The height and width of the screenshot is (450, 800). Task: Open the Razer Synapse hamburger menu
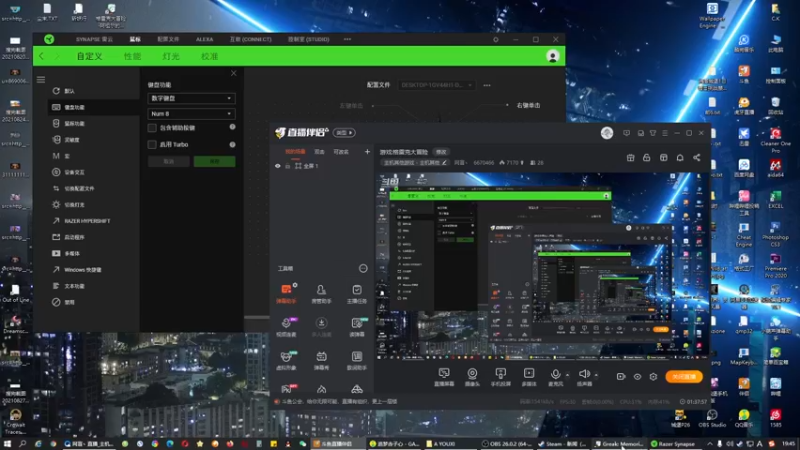pyautogui.click(x=41, y=80)
